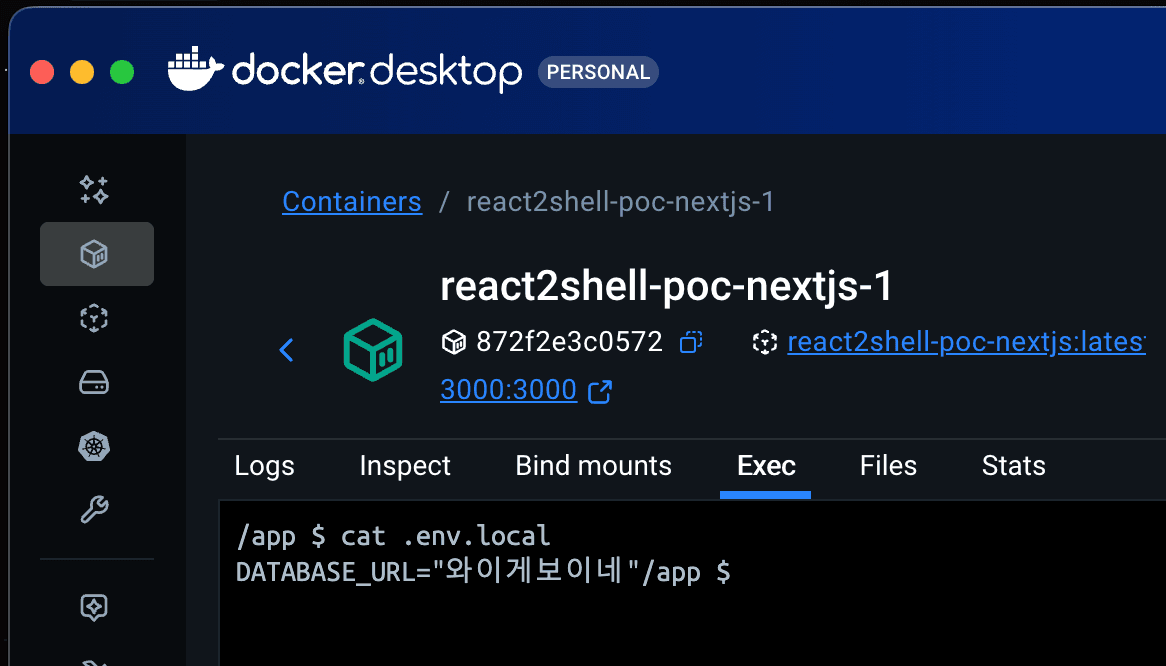Switch to the Inspect tab
The height and width of the screenshot is (666, 1166).
[405, 465]
